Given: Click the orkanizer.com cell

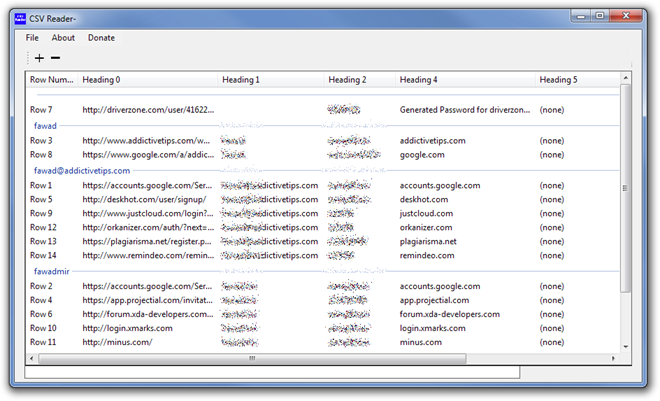Looking at the screenshot, I should 426,227.
